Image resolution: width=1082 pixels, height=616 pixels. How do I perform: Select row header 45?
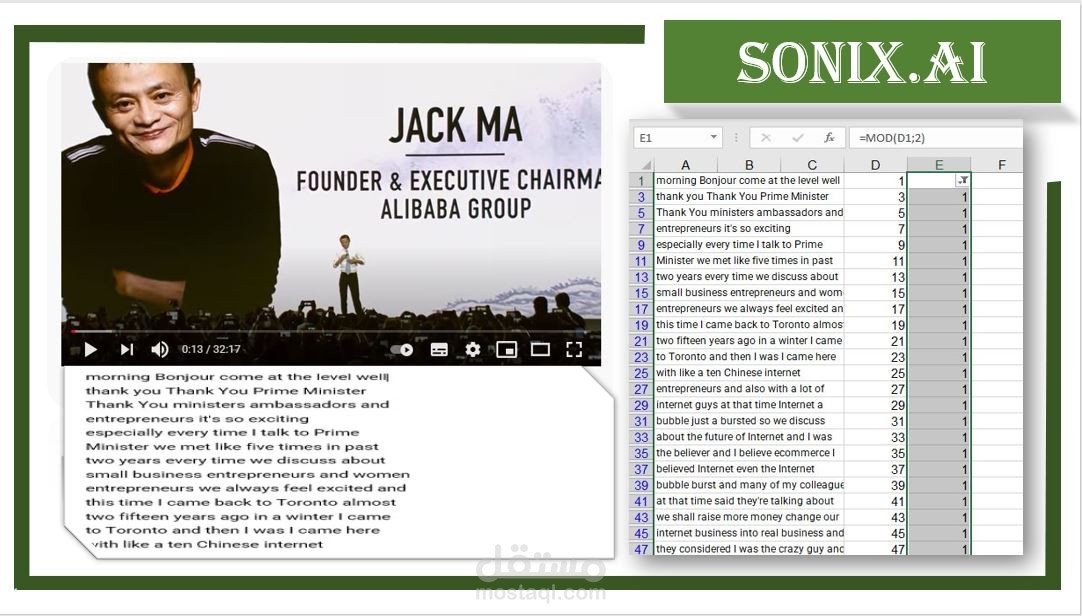coord(642,533)
